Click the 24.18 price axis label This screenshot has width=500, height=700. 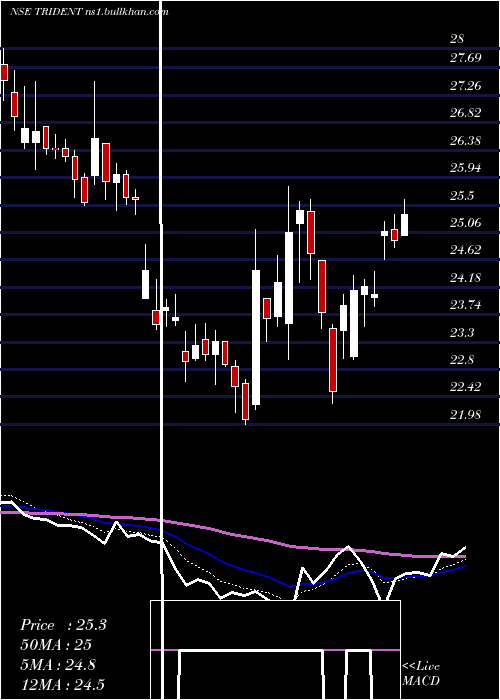click(x=466, y=278)
